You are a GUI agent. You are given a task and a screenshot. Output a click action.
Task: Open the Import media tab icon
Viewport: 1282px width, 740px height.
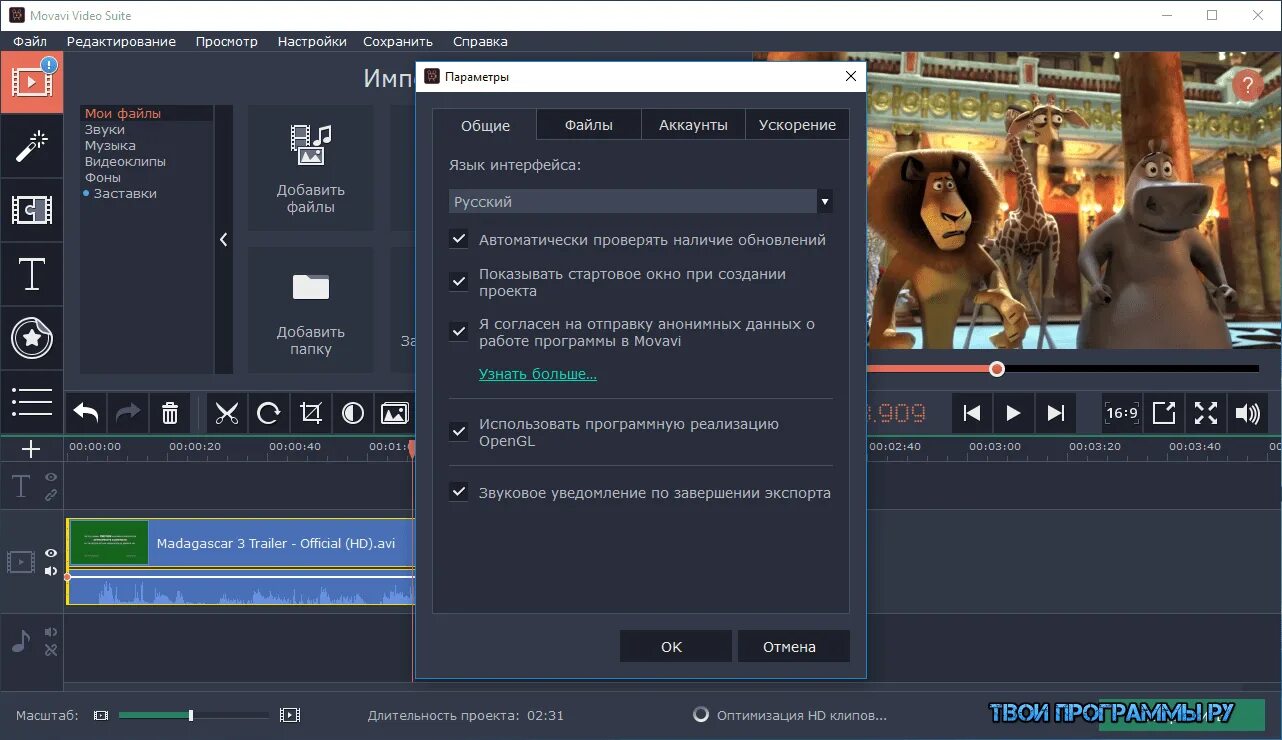tap(32, 82)
